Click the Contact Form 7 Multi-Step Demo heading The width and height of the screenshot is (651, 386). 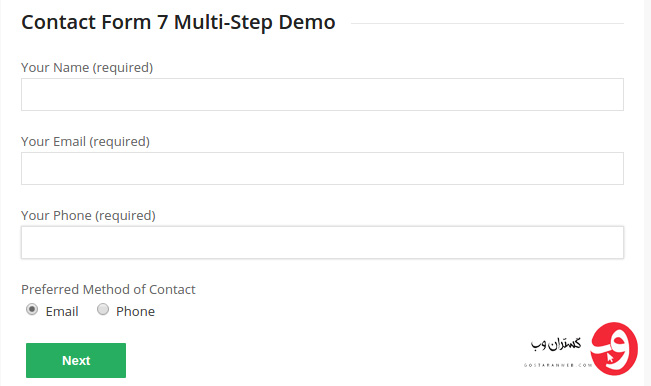pos(179,22)
